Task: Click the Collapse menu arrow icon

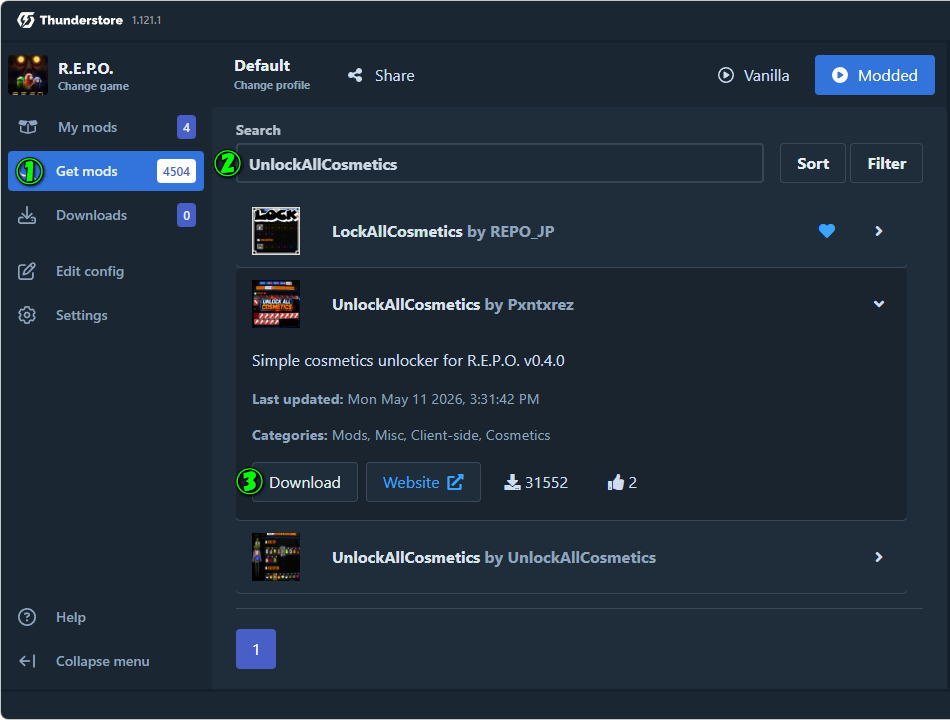Action: pyautogui.click(x=27, y=661)
